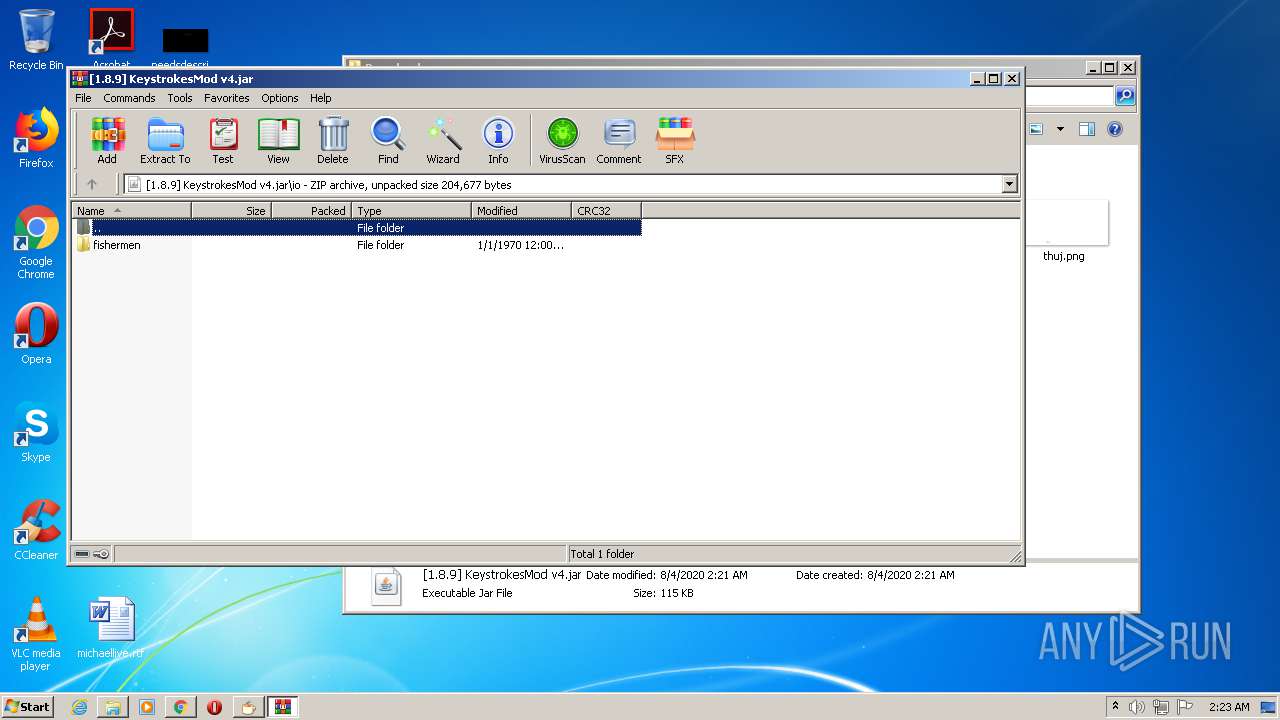Open Windows Explorer taskbar icon
Screen dimensions: 1280x720
[113, 707]
